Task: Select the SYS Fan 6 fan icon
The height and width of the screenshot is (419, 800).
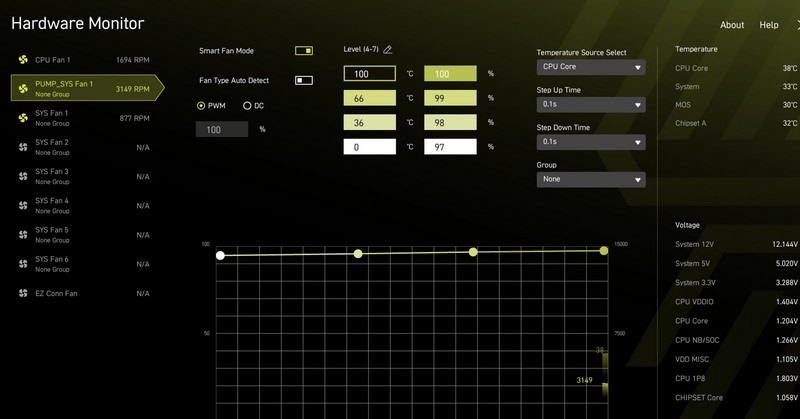Action: tap(23, 264)
